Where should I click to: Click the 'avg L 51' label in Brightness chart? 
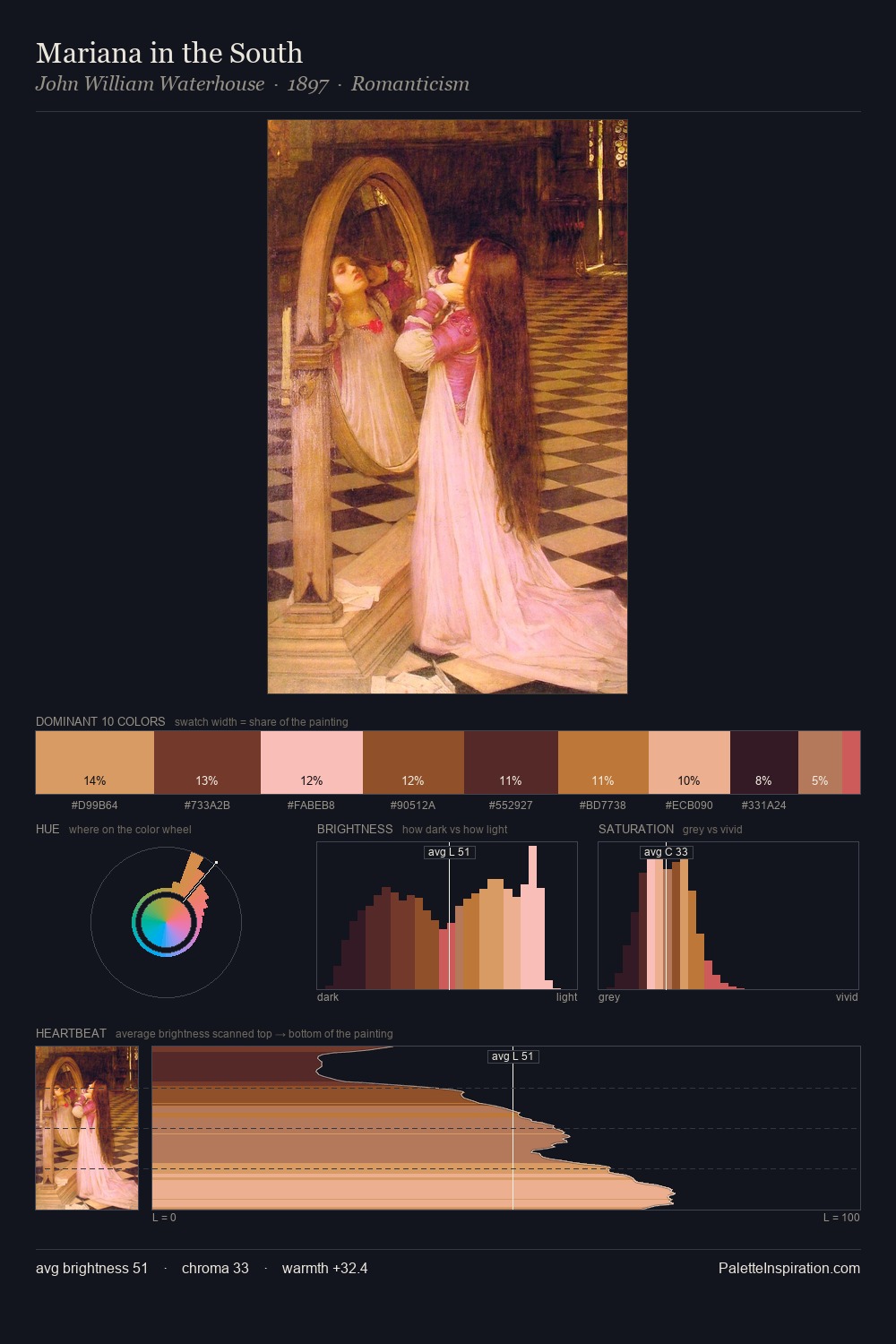coord(449,852)
